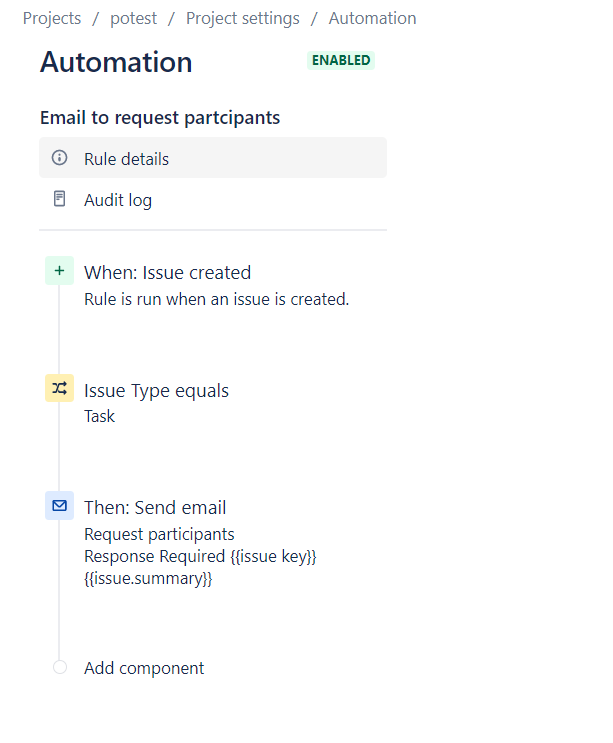
Task: Click the blue envelope Send email icon
Action: 59,506
